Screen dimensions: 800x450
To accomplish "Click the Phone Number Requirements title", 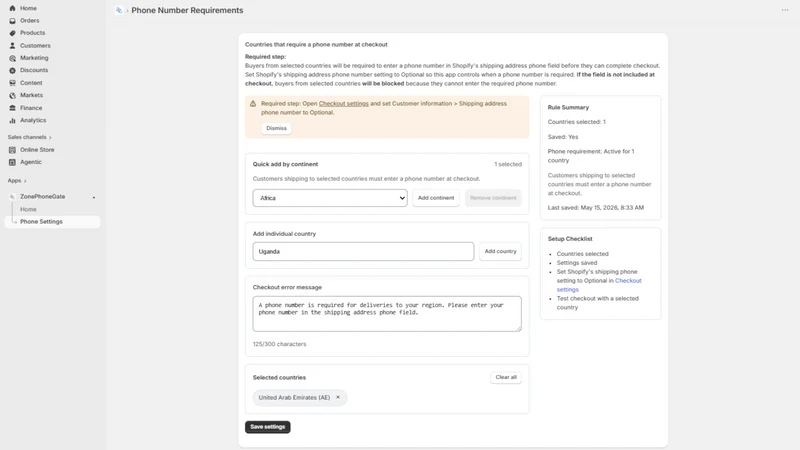I will (187, 10).
